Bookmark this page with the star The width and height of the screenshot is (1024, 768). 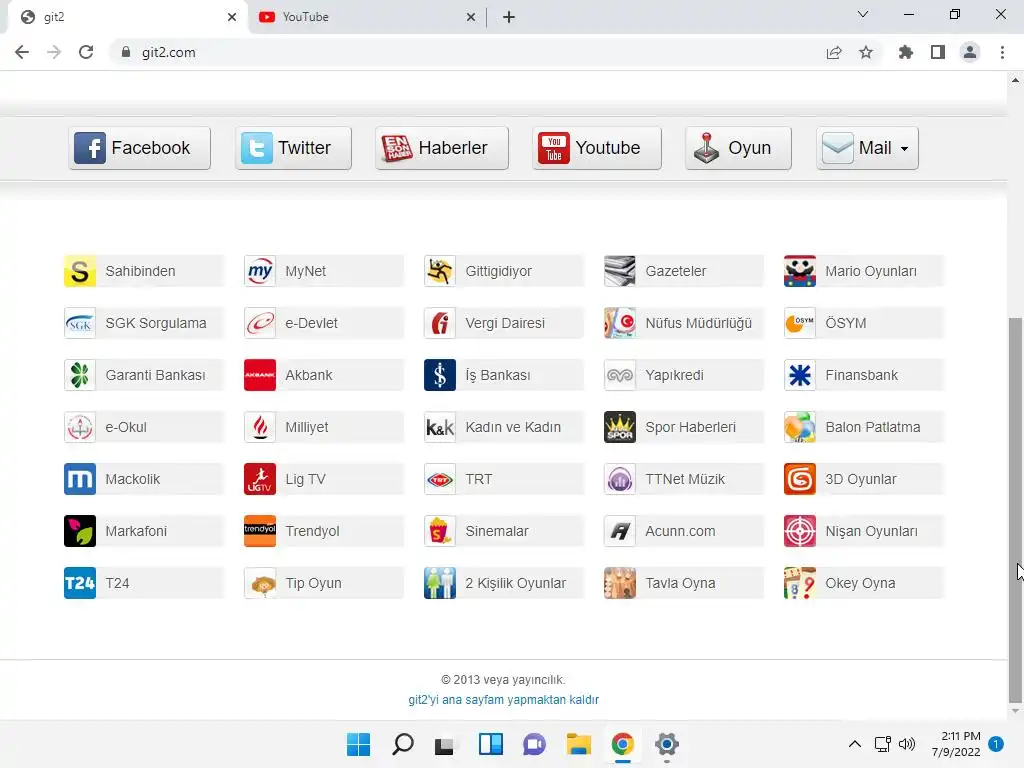coord(866,52)
